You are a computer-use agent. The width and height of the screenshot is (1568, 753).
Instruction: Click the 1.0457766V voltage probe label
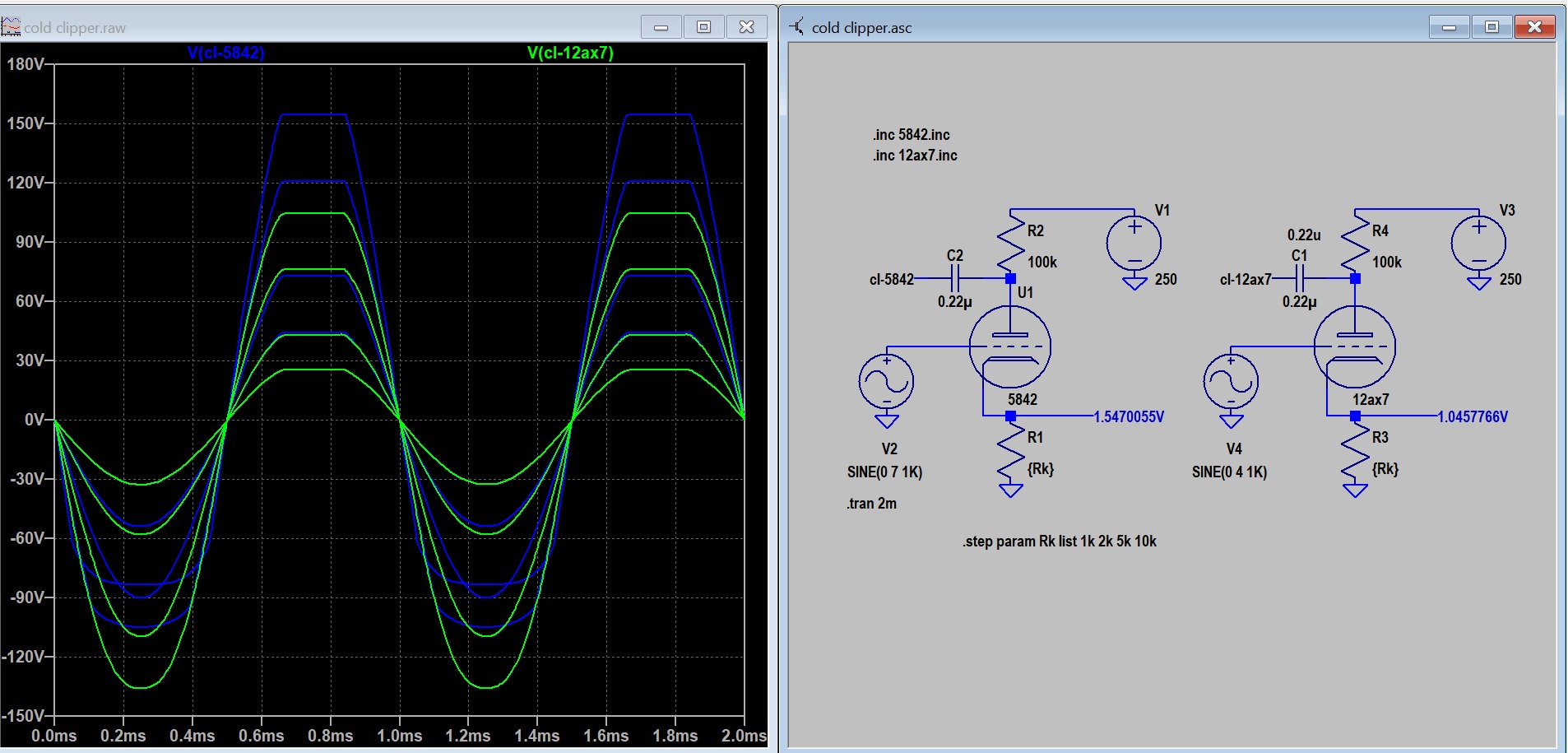(x=1473, y=417)
